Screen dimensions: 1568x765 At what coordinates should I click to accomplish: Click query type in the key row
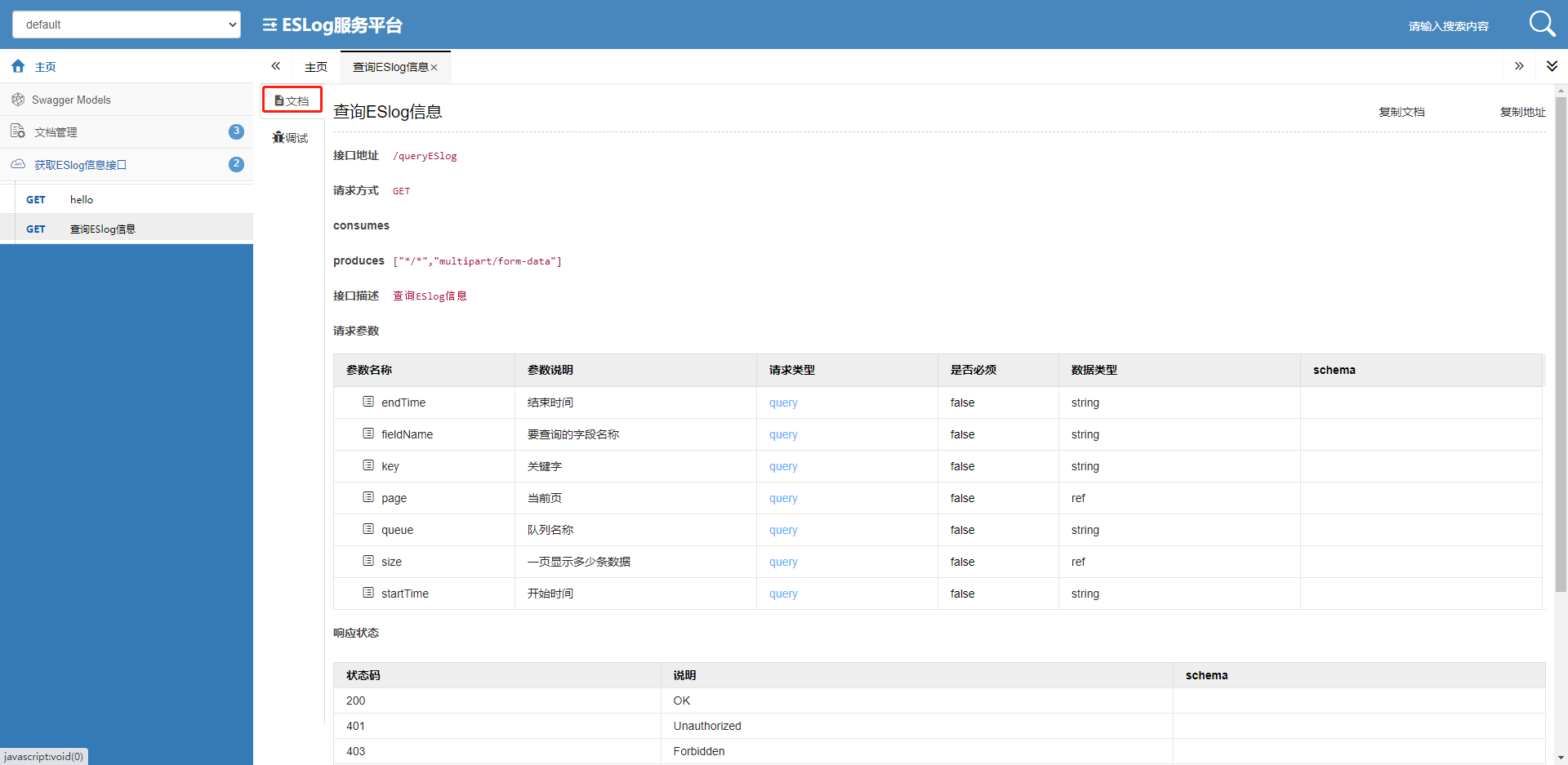pyautogui.click(x=783, y=466)
